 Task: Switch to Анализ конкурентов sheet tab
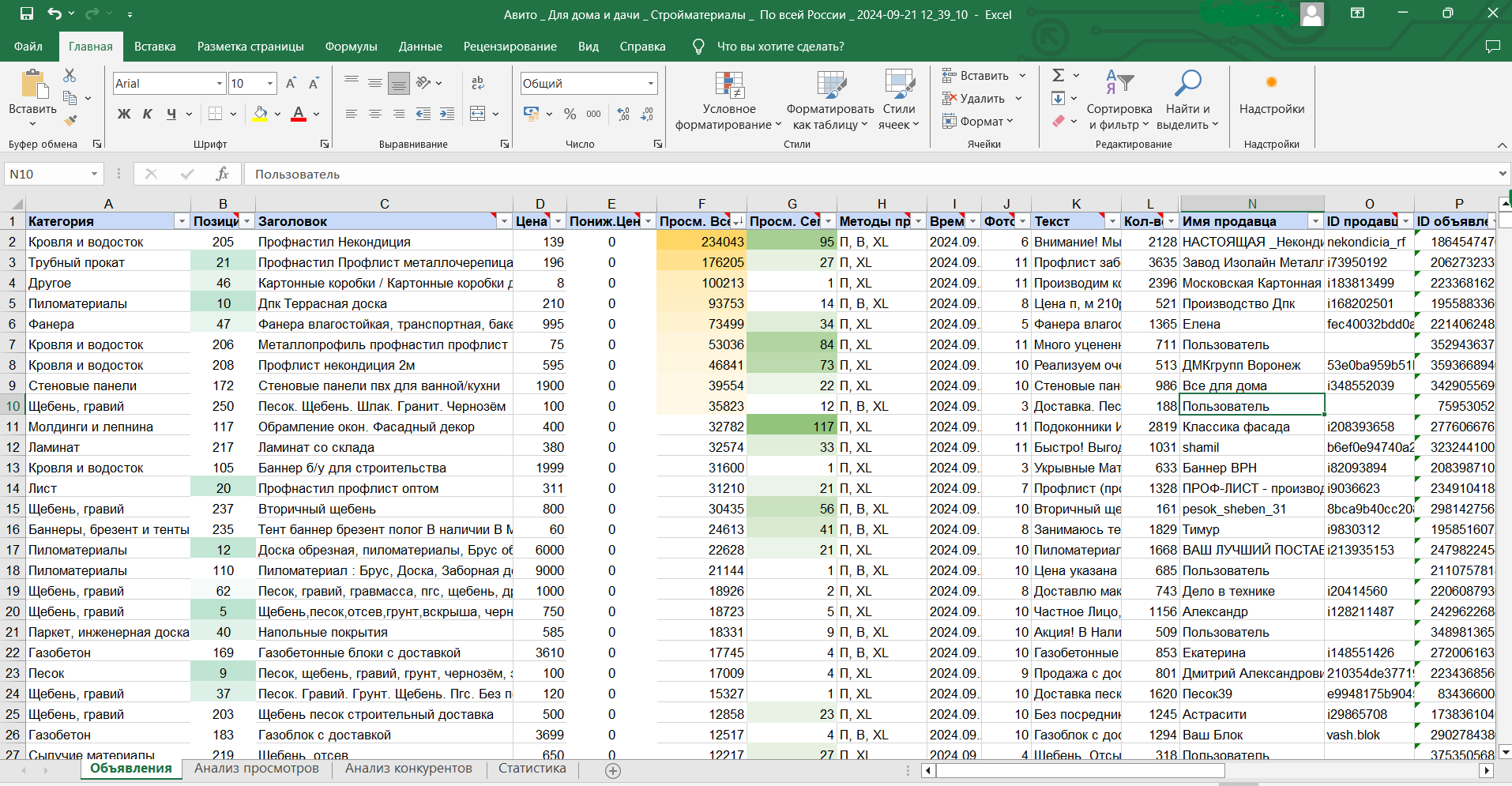coord(408,769)
